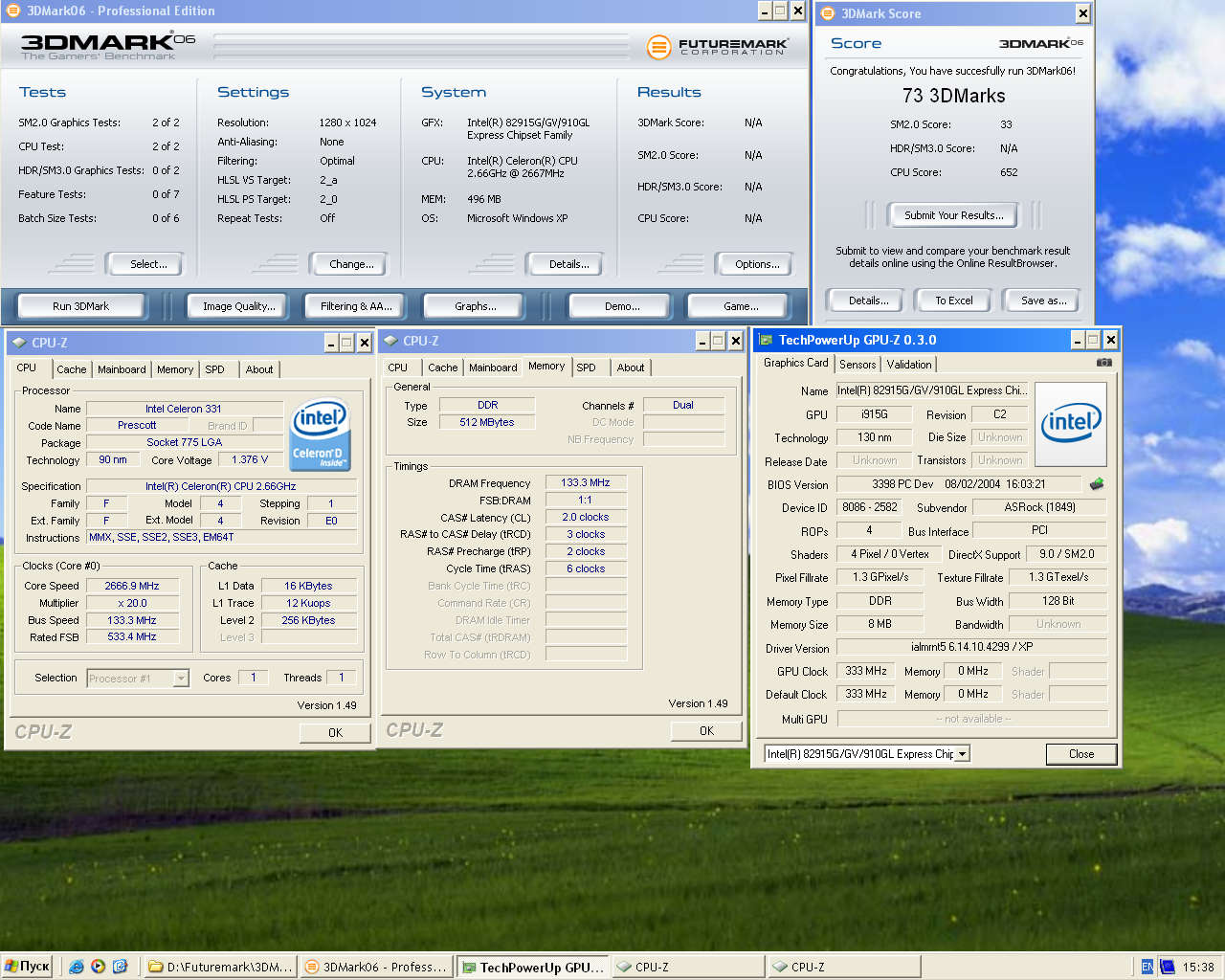This screenshot has width=1225, height=980.
Task: Open the Processor #1 selection dropdown
Action: click(x=181, y=679)
